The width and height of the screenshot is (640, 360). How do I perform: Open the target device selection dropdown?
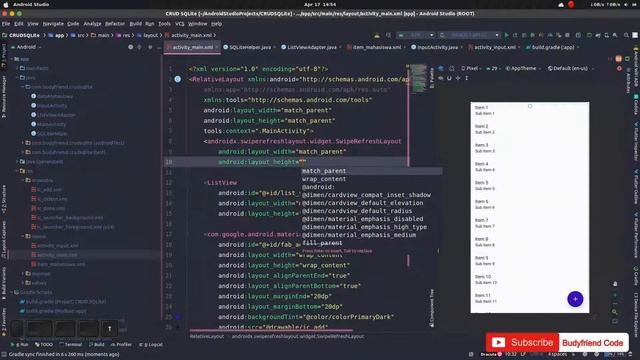click(470, 36)
